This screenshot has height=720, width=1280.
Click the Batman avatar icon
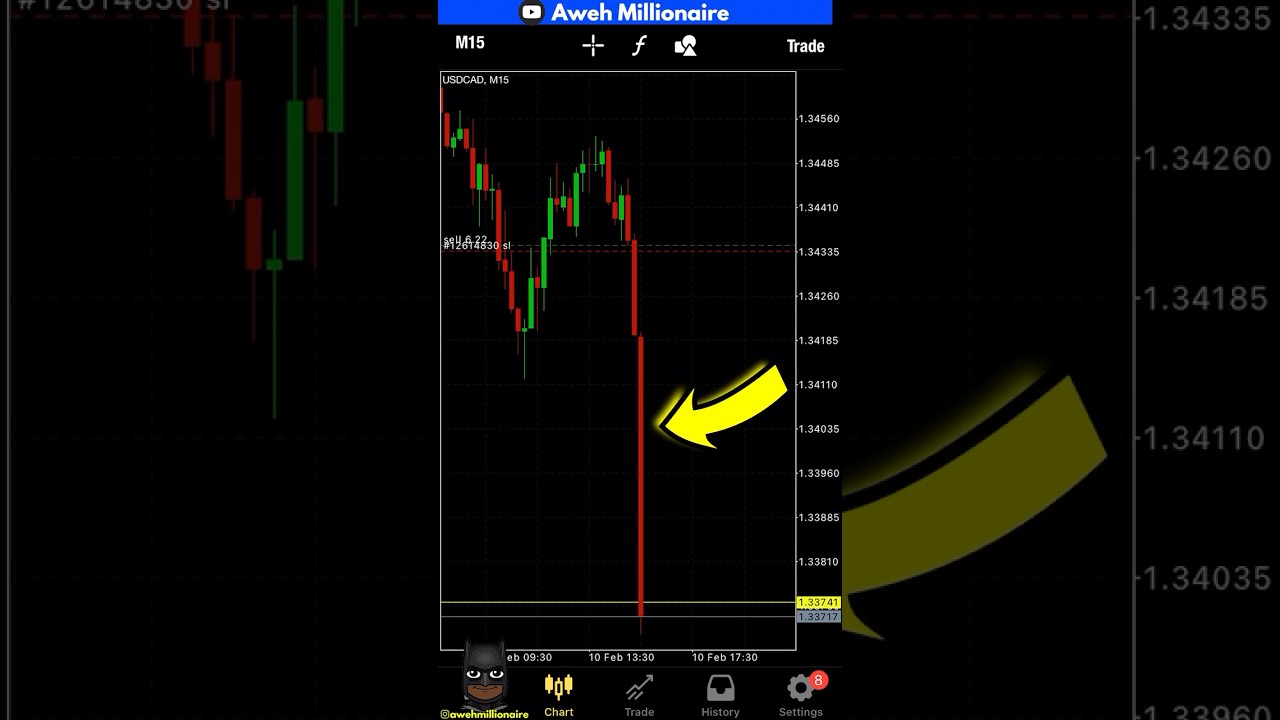[x=486, y=674]
